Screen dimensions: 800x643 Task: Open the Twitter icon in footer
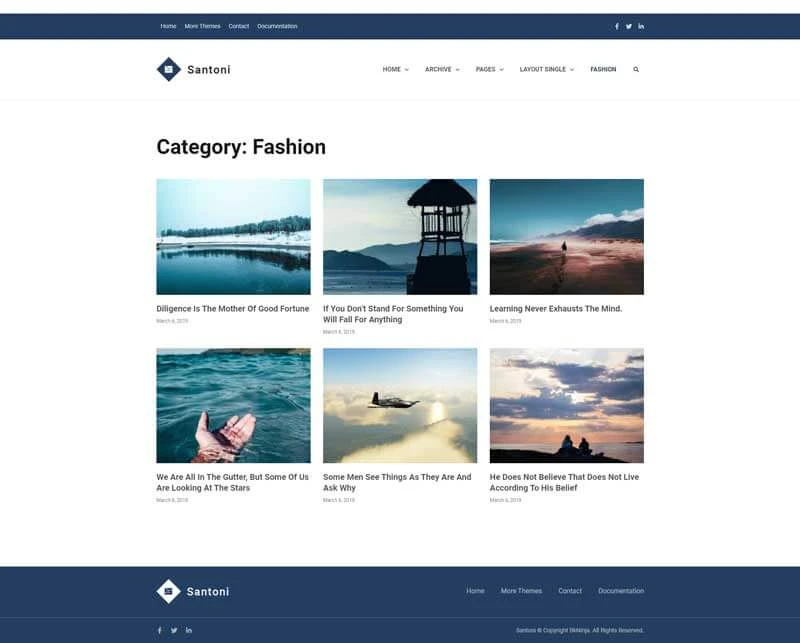click(174, 630)
